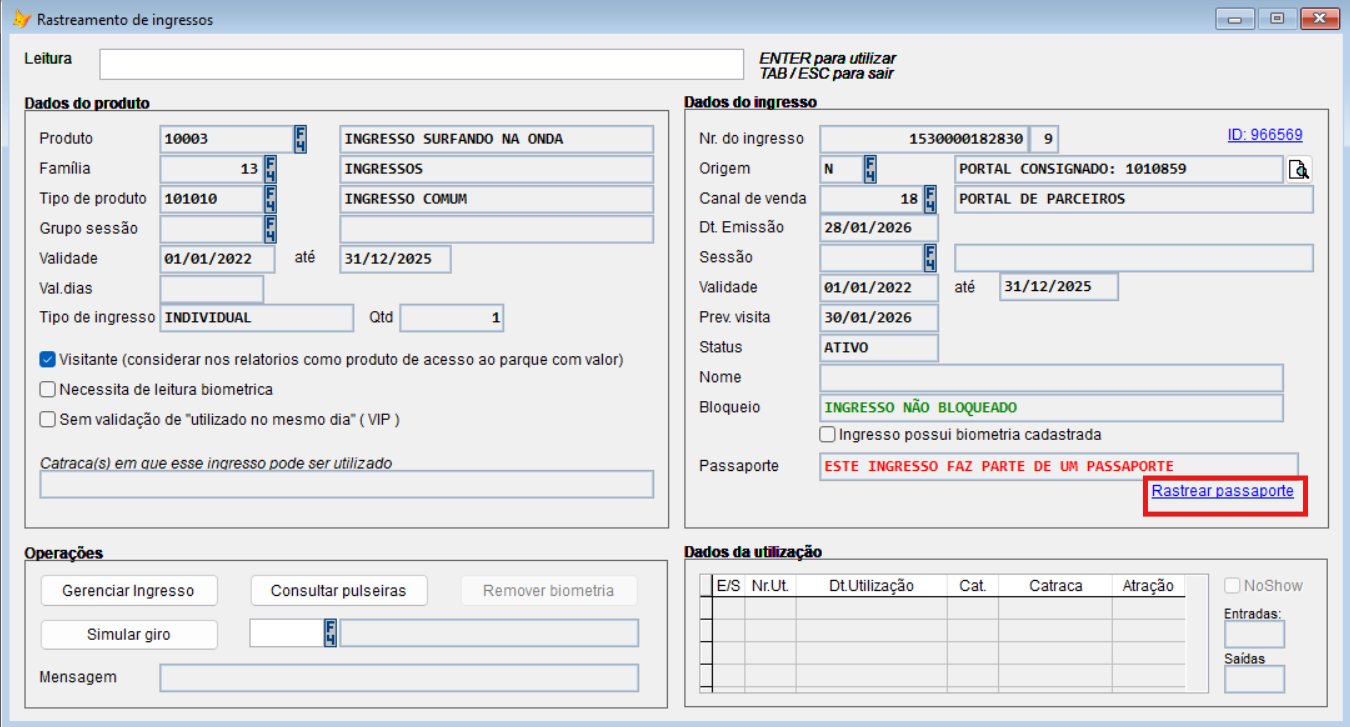Enable Necessita de leitura biometrica
This screenshot has height=727, width=1350.
(47, 389)
